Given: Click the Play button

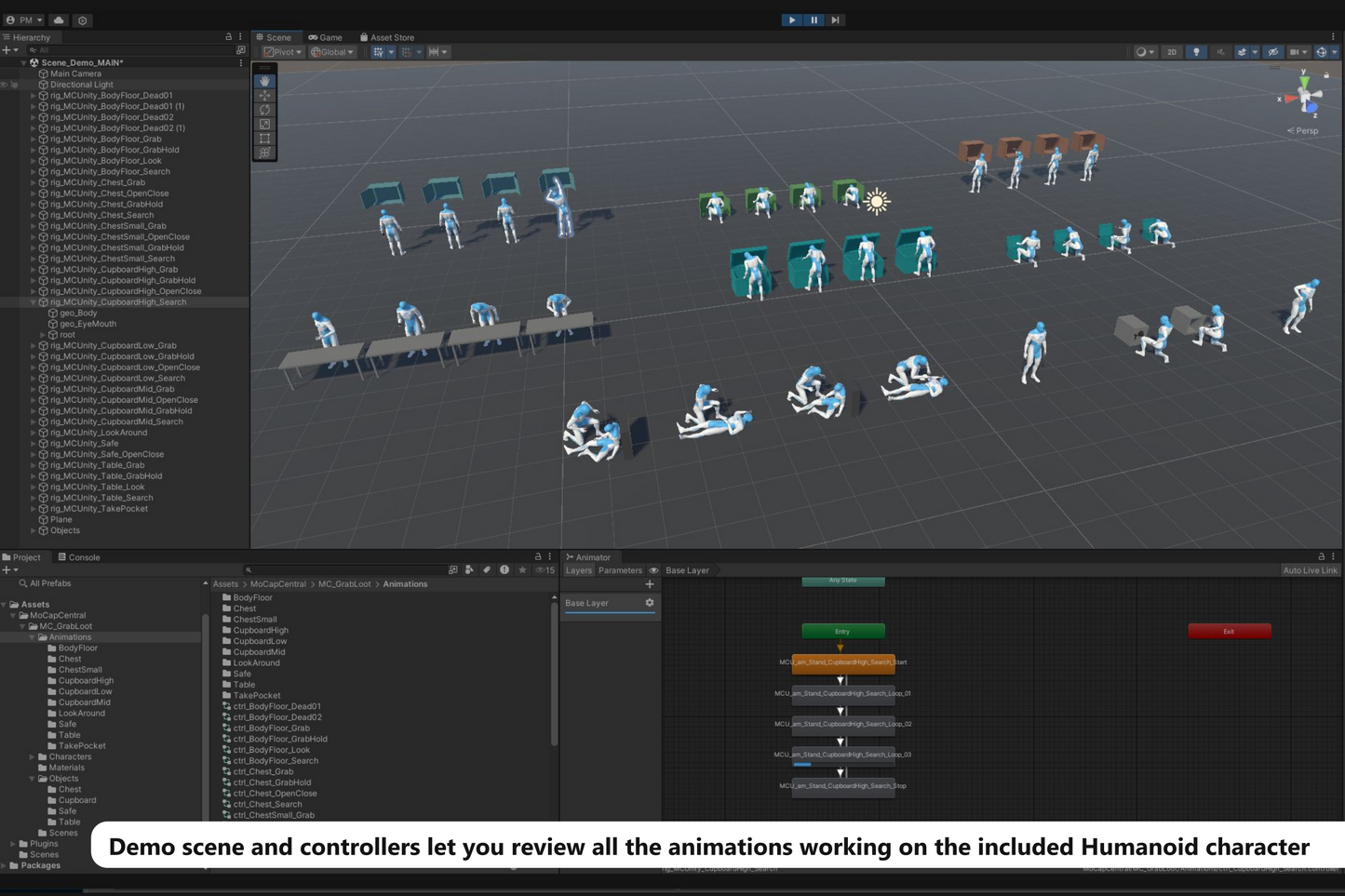Looking at the screenshot, I should click(791, 20).
